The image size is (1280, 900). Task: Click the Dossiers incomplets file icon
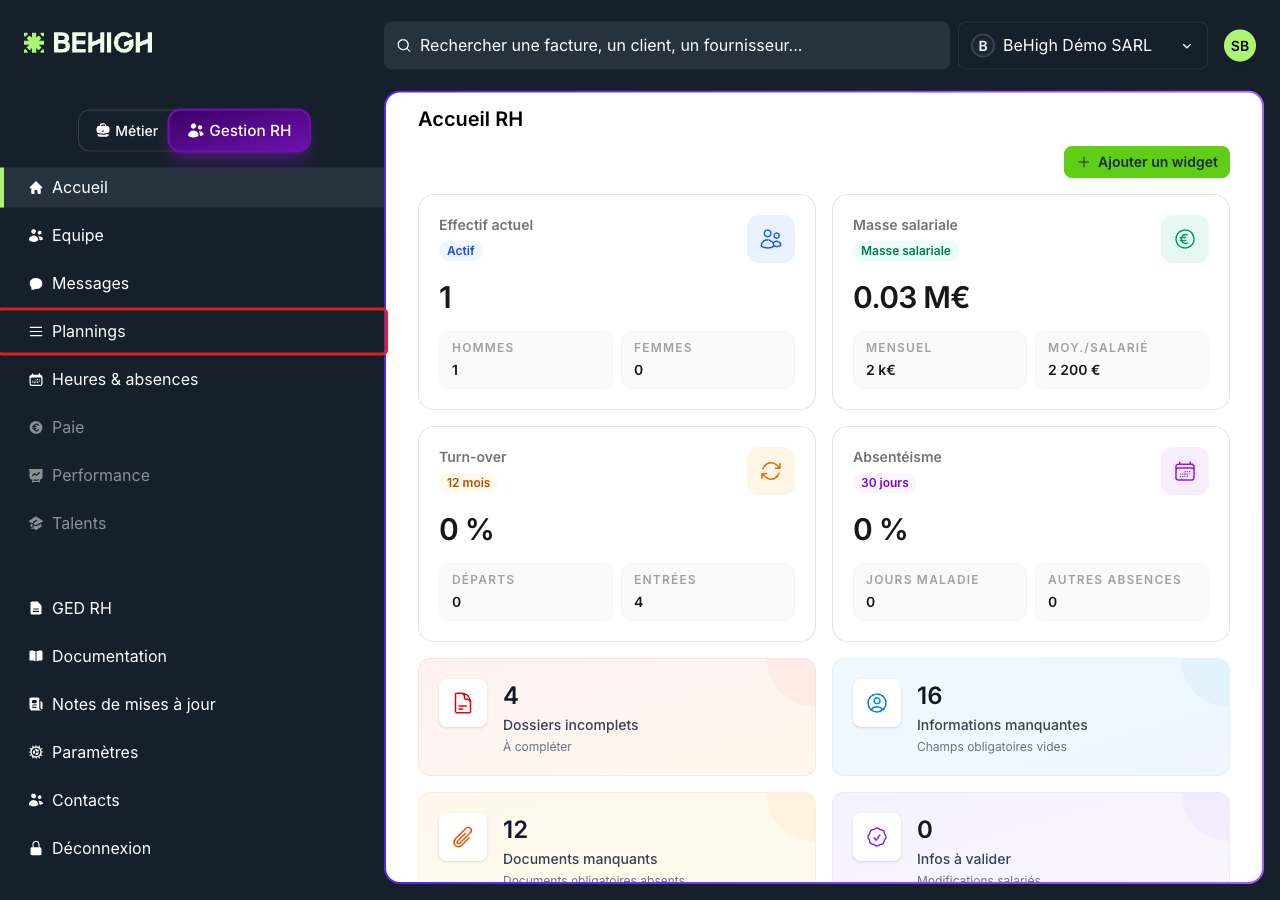click(463, 703)
